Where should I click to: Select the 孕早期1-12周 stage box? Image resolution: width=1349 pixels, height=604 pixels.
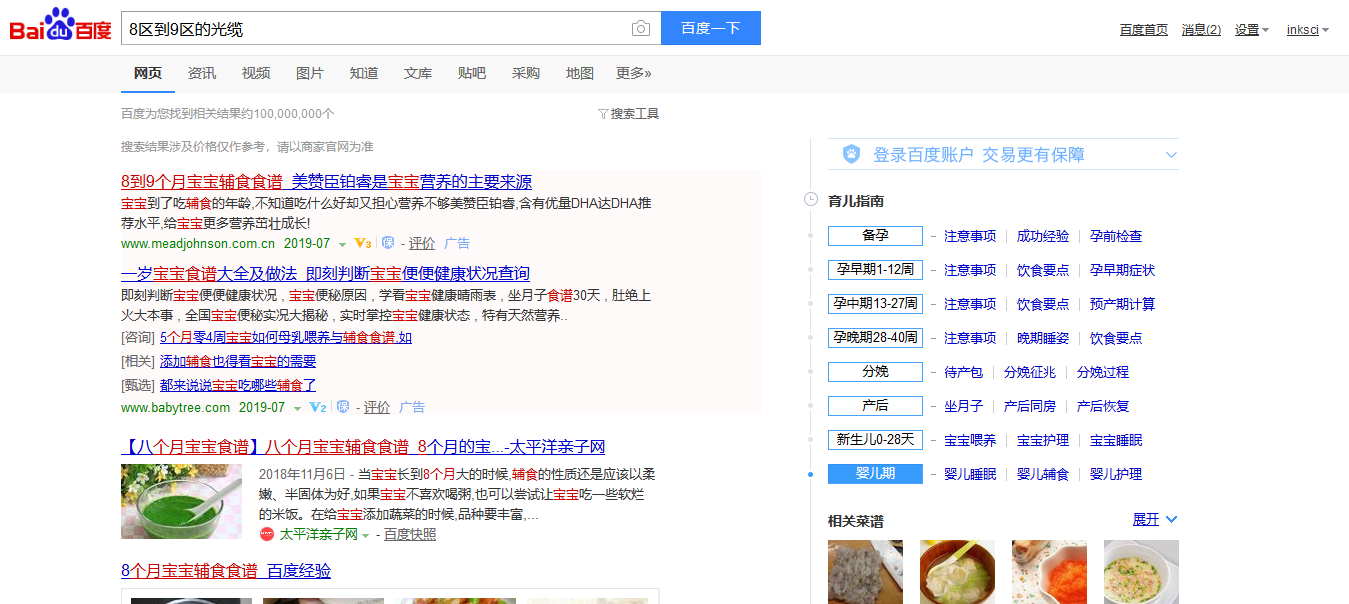[875, 270]
